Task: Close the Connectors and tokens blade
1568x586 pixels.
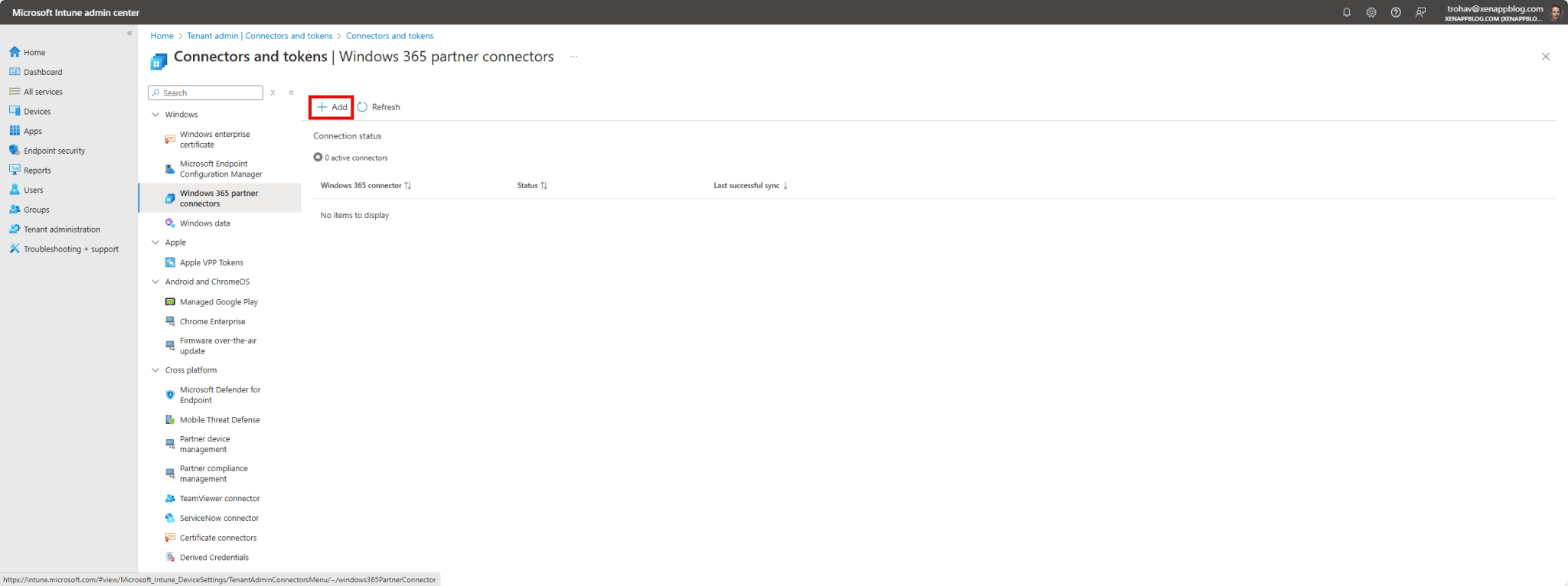Action: pyautogui.click(x=1546, y=57)
